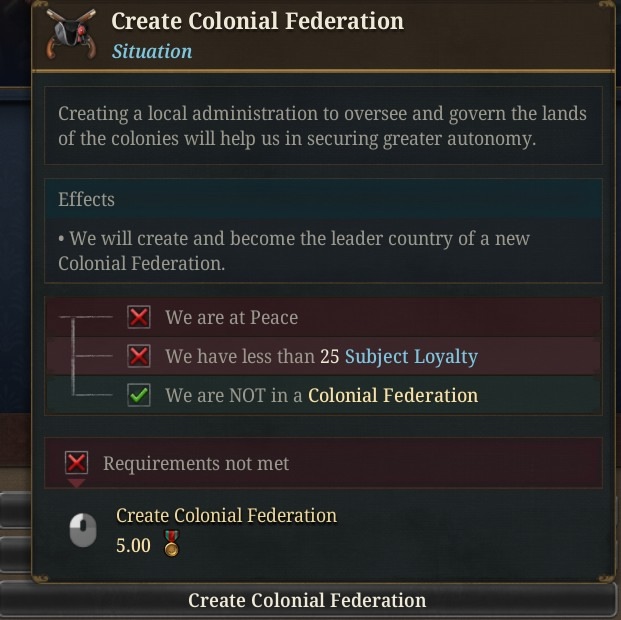The image size is (621, 620).
Task: Click the red X beside Subject Loyalty requirement
Action: coord(139,356)
